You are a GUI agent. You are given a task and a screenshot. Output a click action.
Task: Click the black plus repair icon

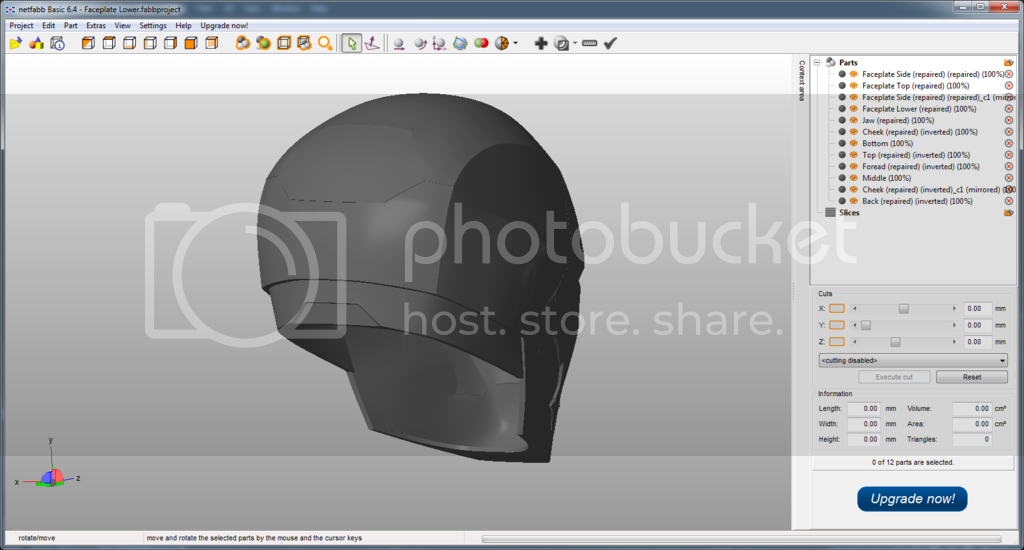click(x=541, y=44)
